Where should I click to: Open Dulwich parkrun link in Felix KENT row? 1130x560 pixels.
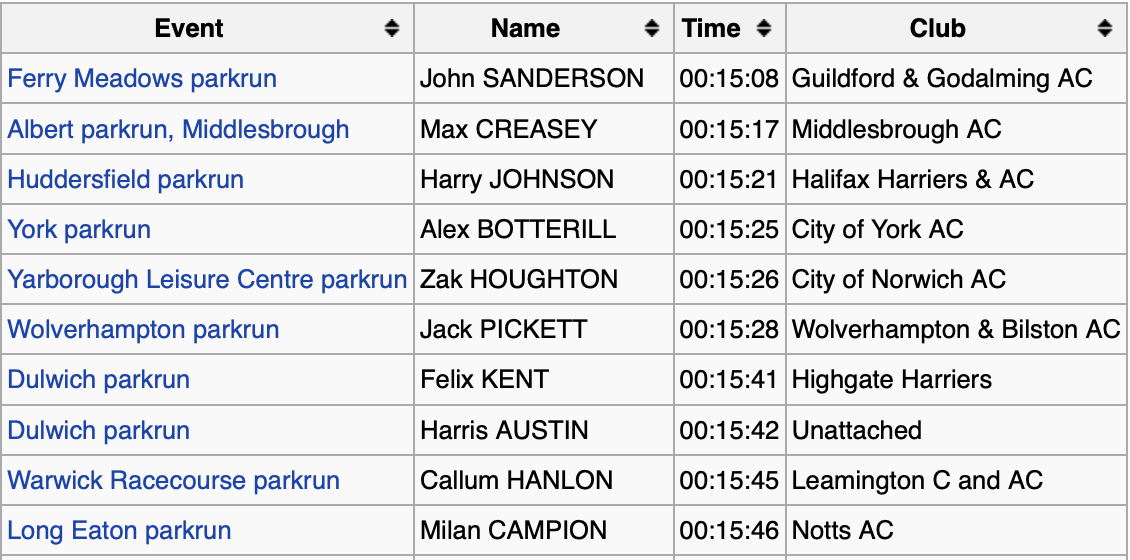(x=99, y=379)
